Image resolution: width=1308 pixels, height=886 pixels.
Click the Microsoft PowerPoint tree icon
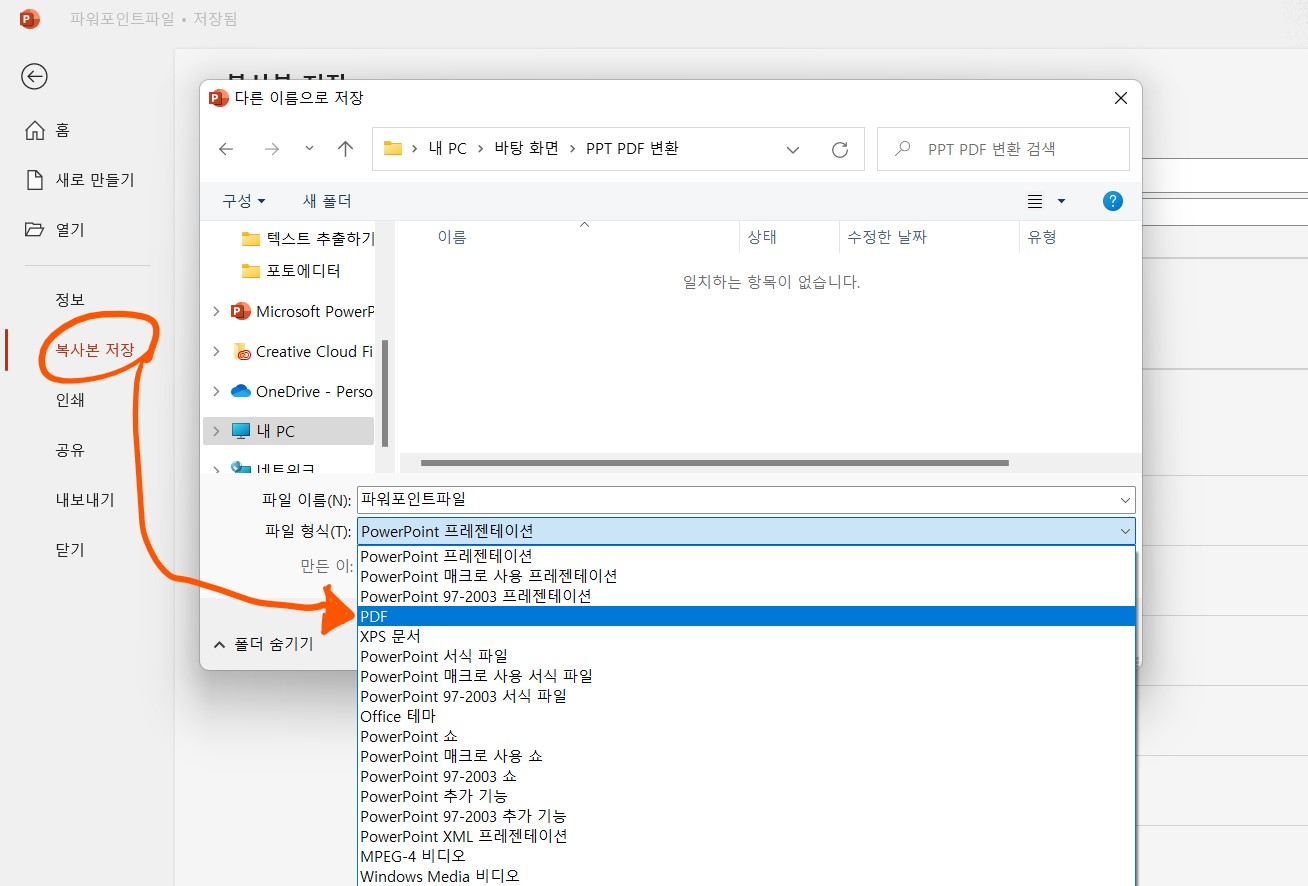click(241, 311)
